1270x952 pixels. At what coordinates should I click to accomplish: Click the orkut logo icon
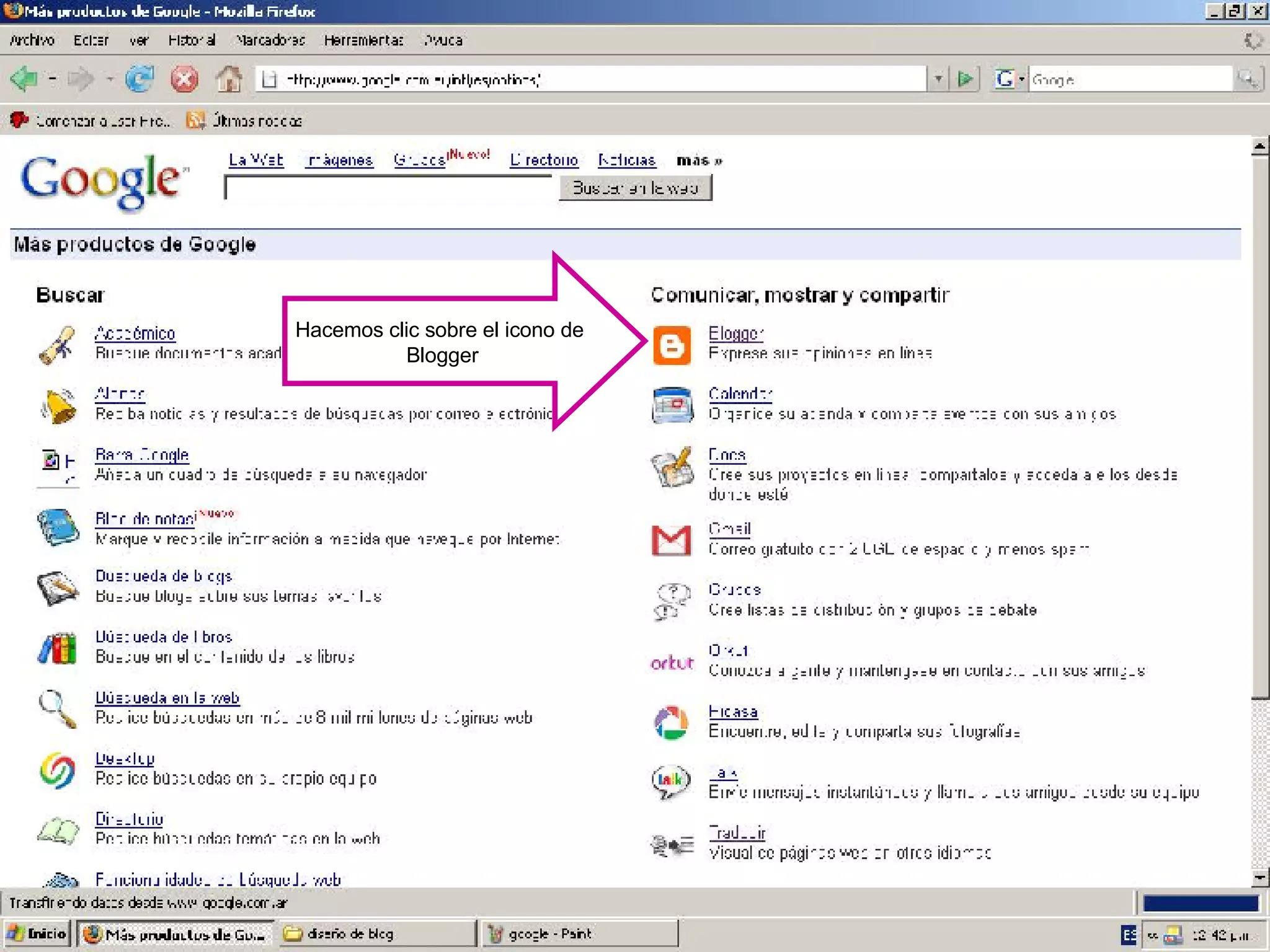(672, 663)
